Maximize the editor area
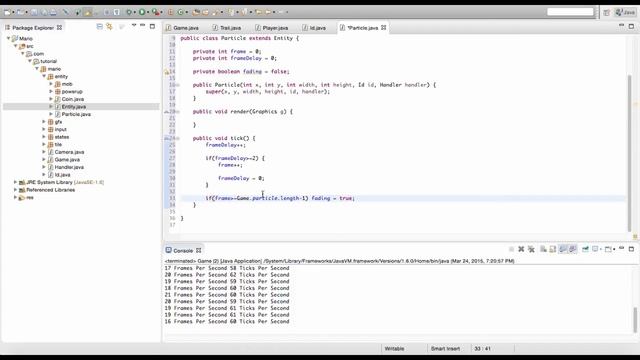The height and width of the screenshot is (360, 640). tap(631, 26)
